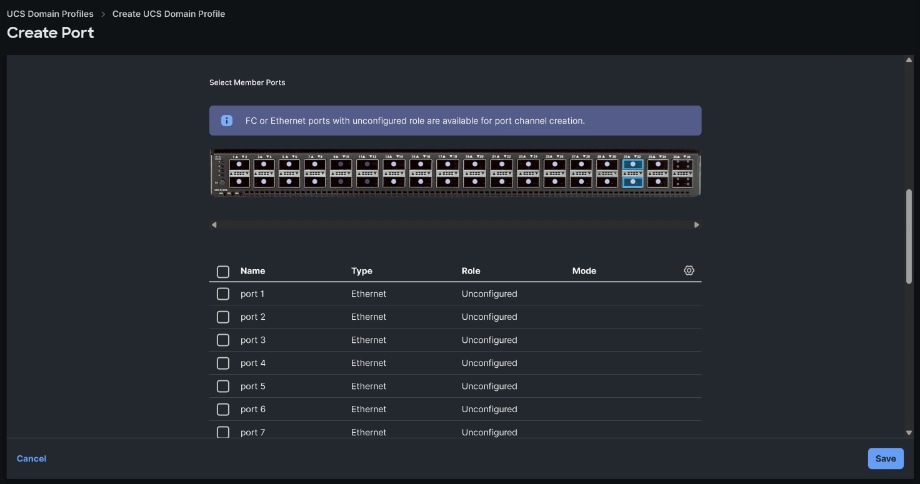Click highlighted port 32 in switch diagram
Screen dimensions: 920x484
tap(632, 182)
